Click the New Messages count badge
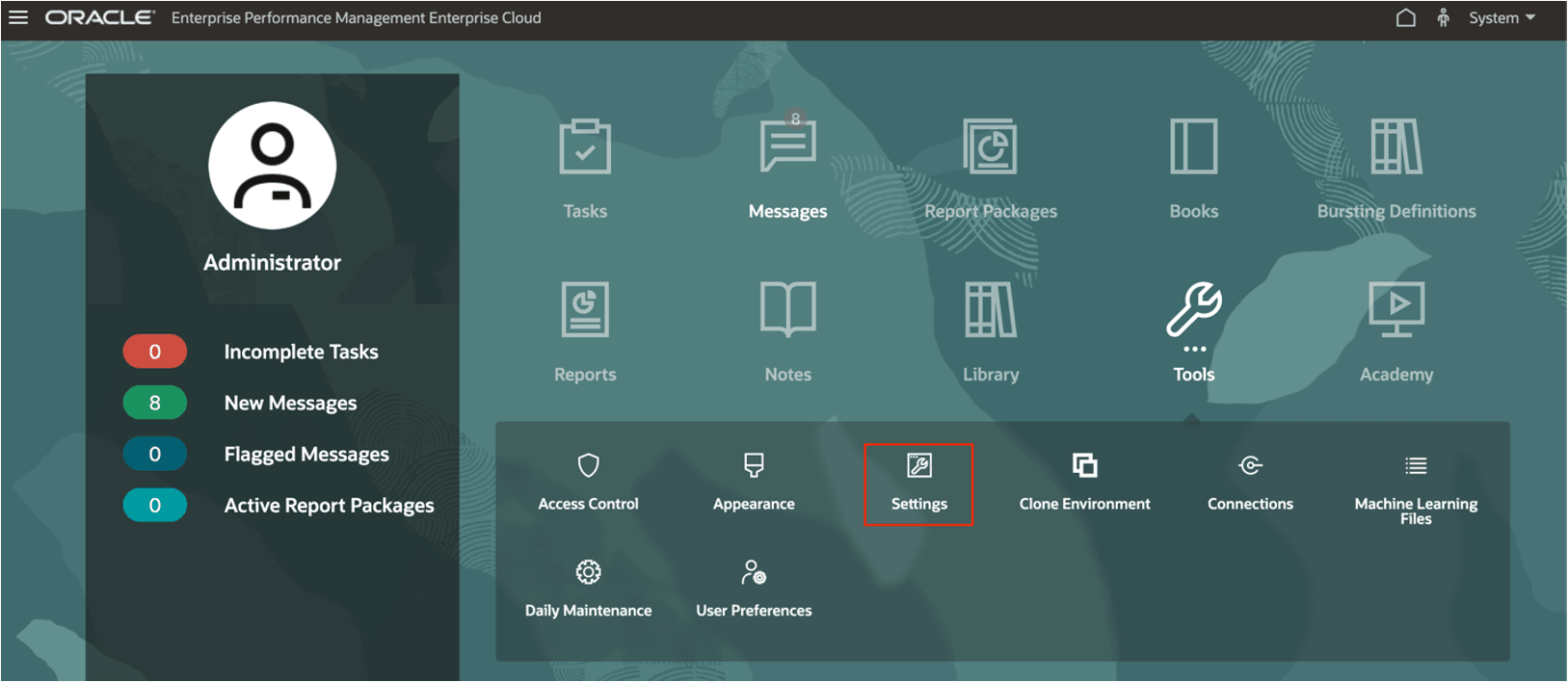 (154, 403)
